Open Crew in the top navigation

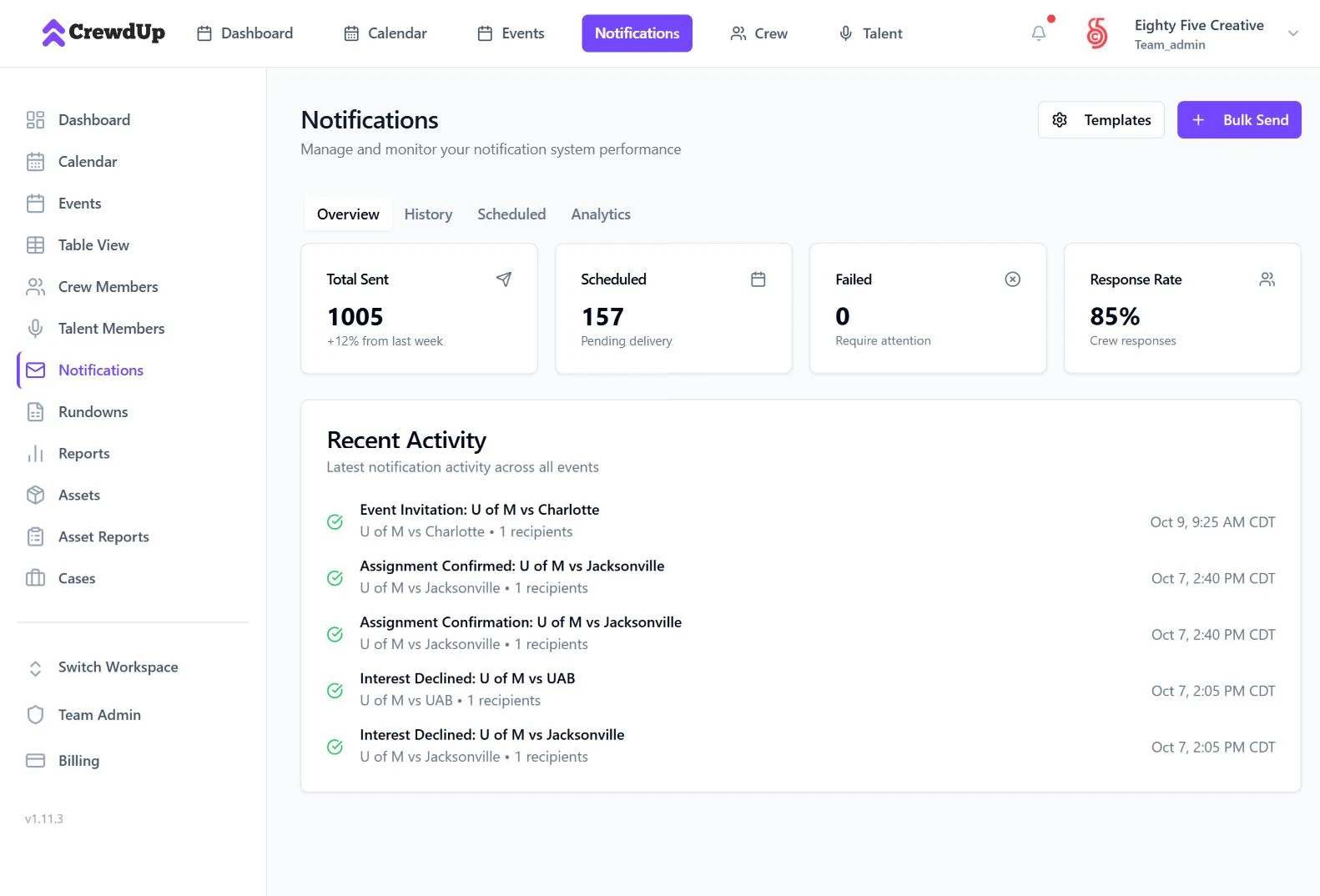tap(758, 33)
